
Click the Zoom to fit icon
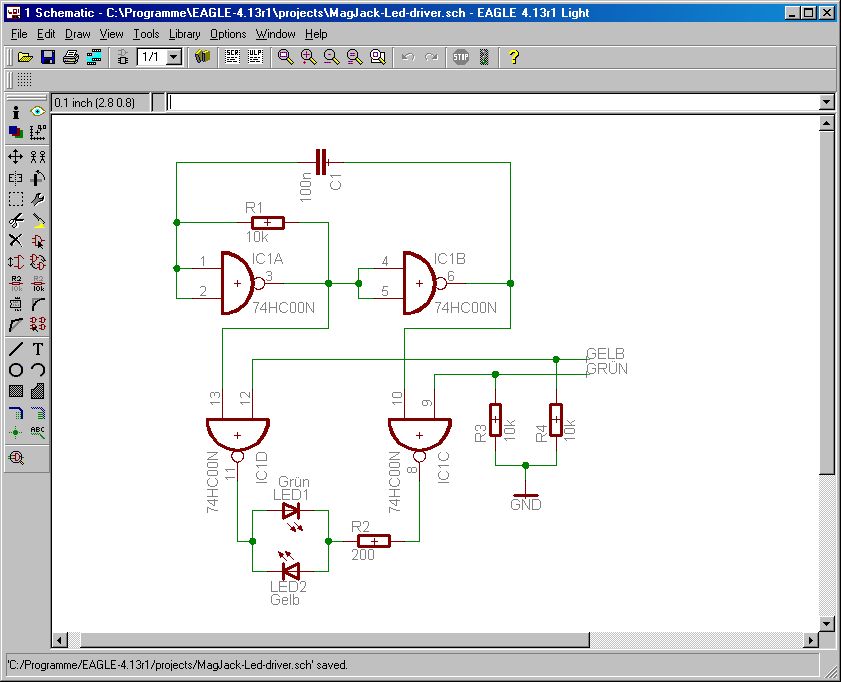[x=286, y=57]
